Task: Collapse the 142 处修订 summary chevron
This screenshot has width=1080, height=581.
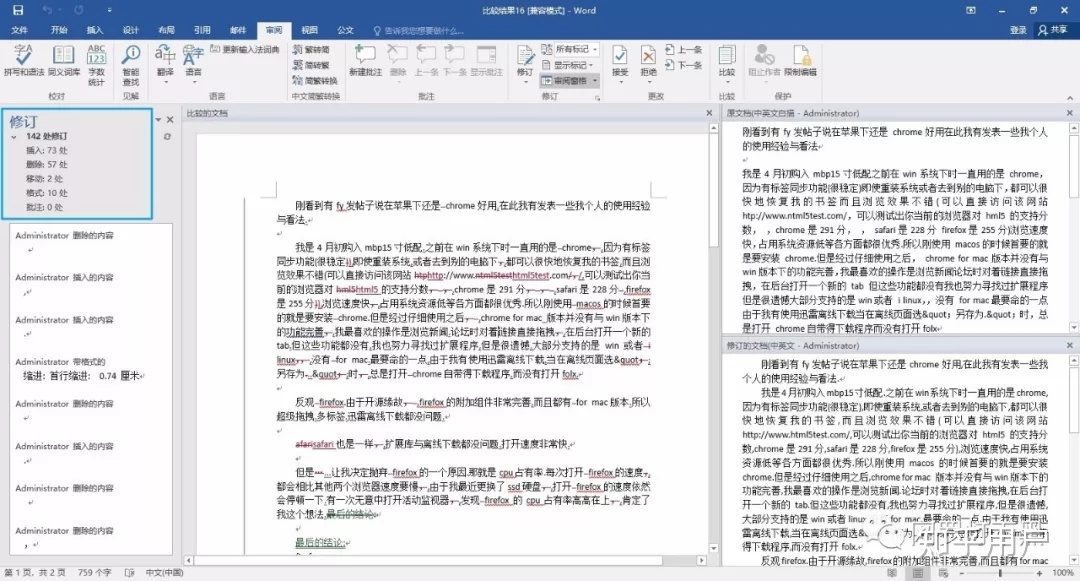Action: (x=14, y=137)
